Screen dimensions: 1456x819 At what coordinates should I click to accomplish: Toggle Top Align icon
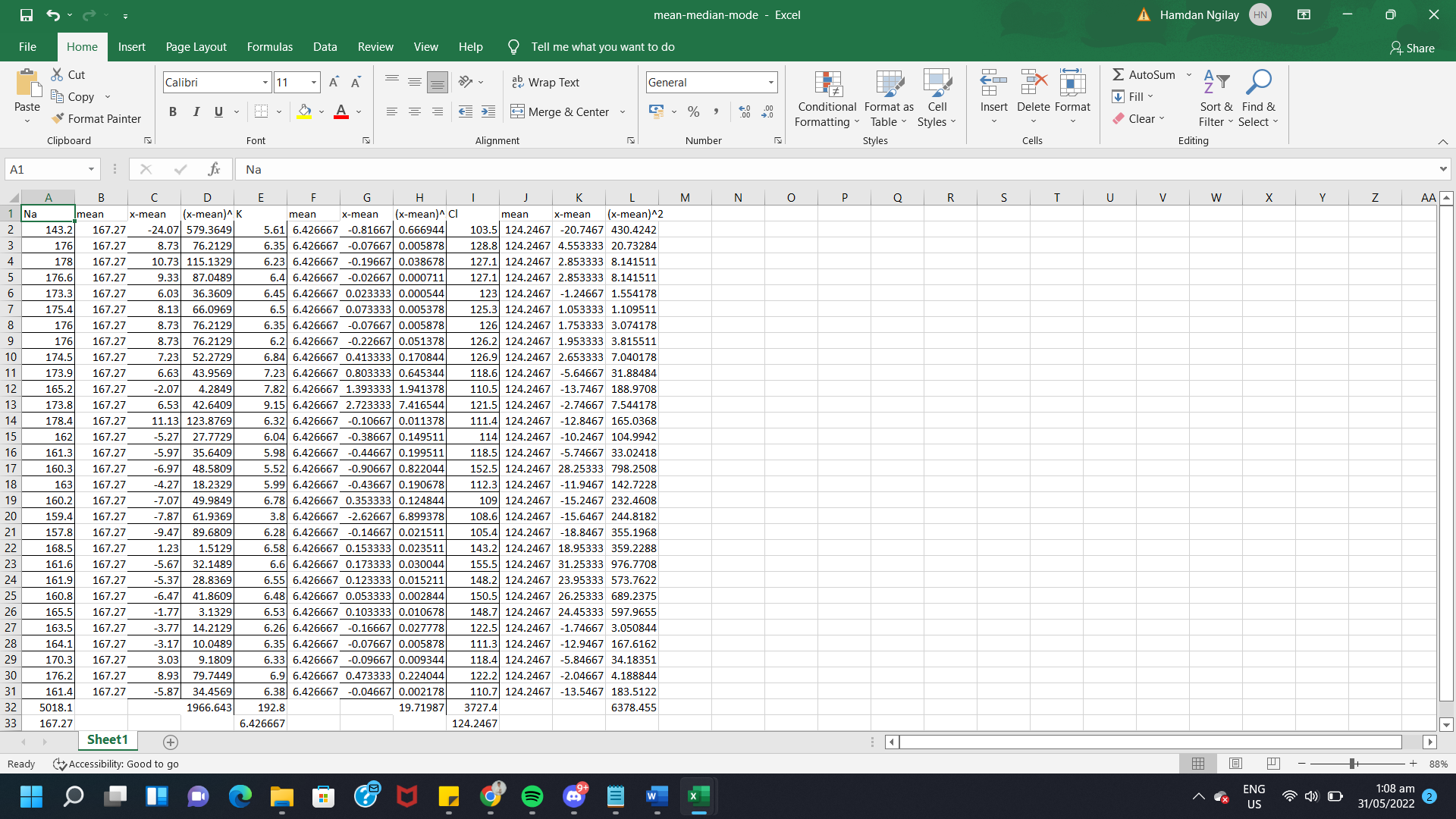[392, 81]
